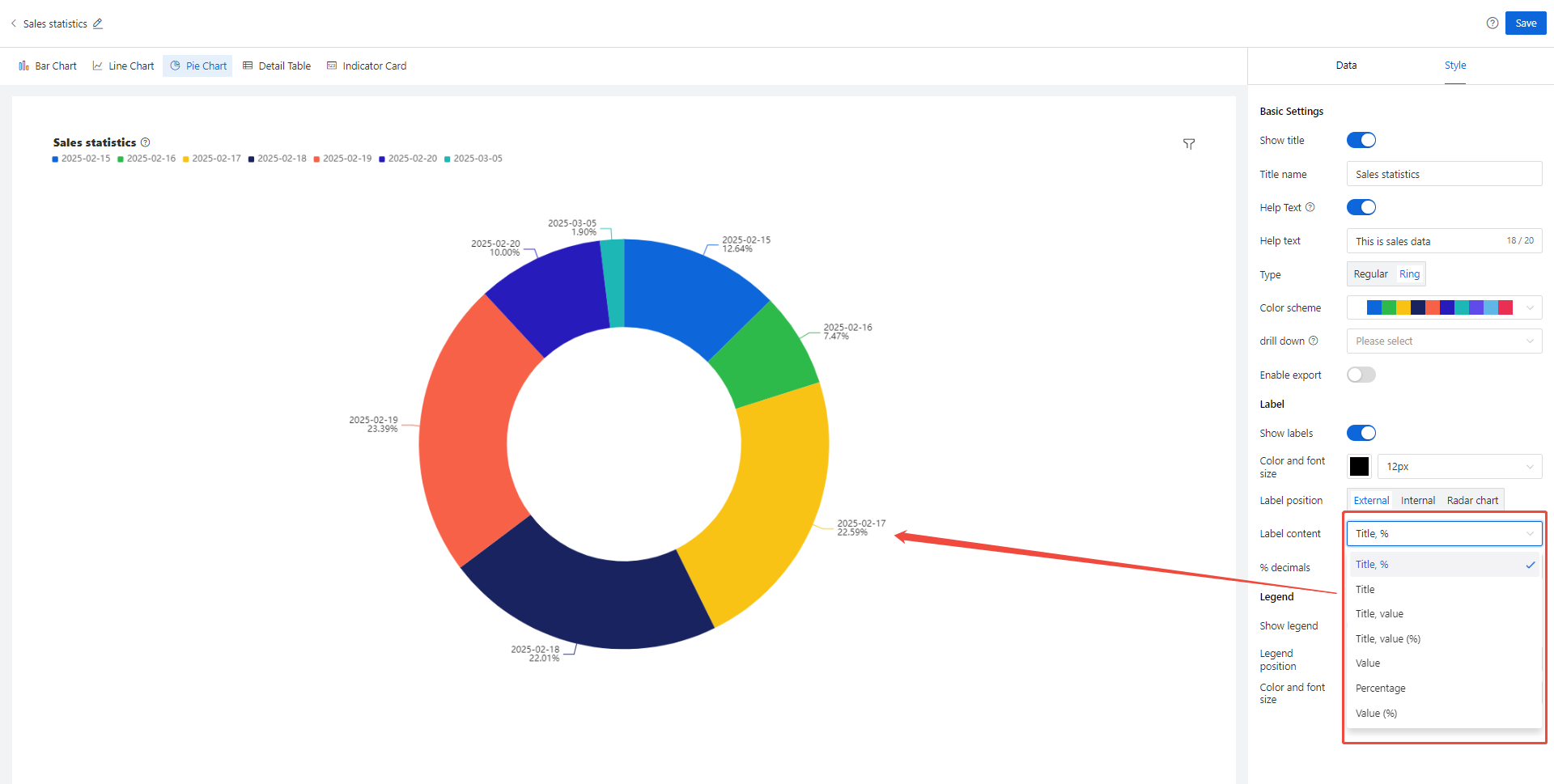Click the help icon beside chart title

tap(146, 142)
